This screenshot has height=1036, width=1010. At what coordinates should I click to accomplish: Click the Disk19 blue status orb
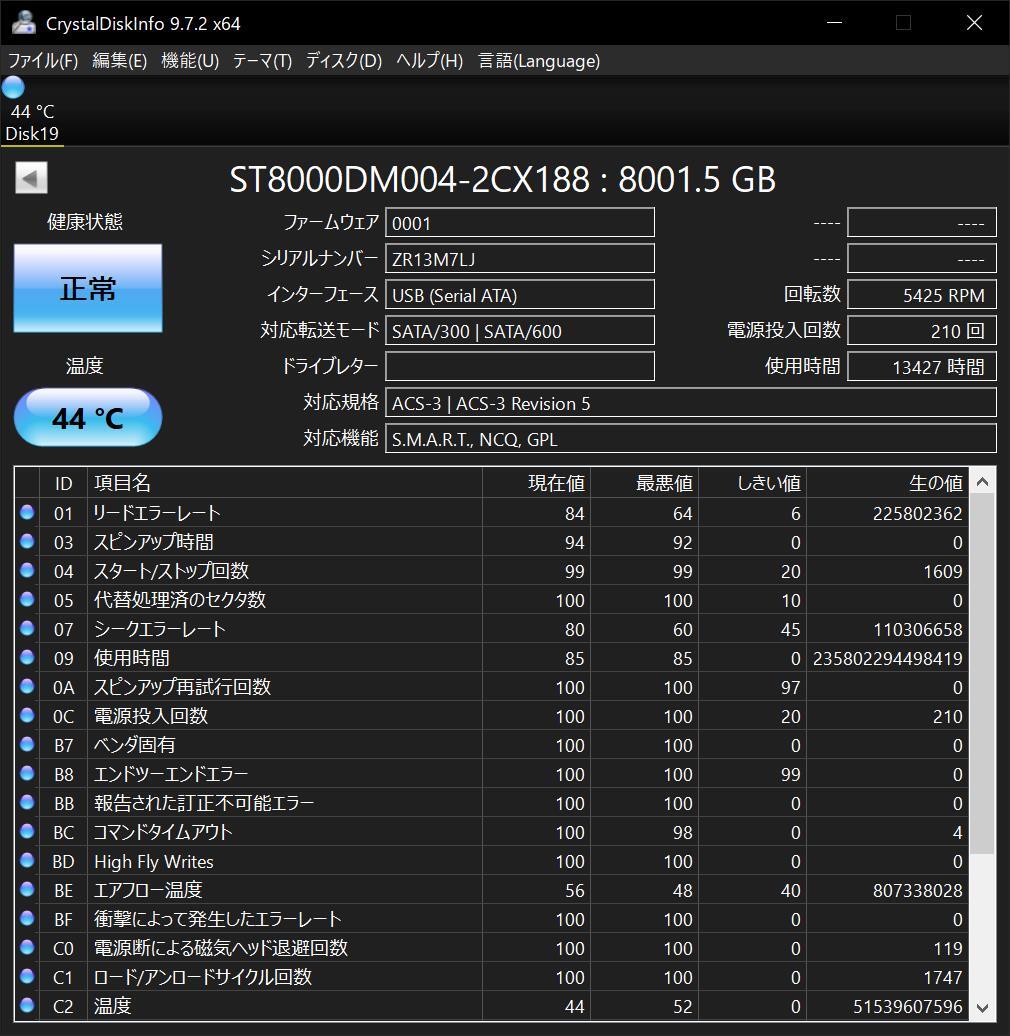coord(13,88)
